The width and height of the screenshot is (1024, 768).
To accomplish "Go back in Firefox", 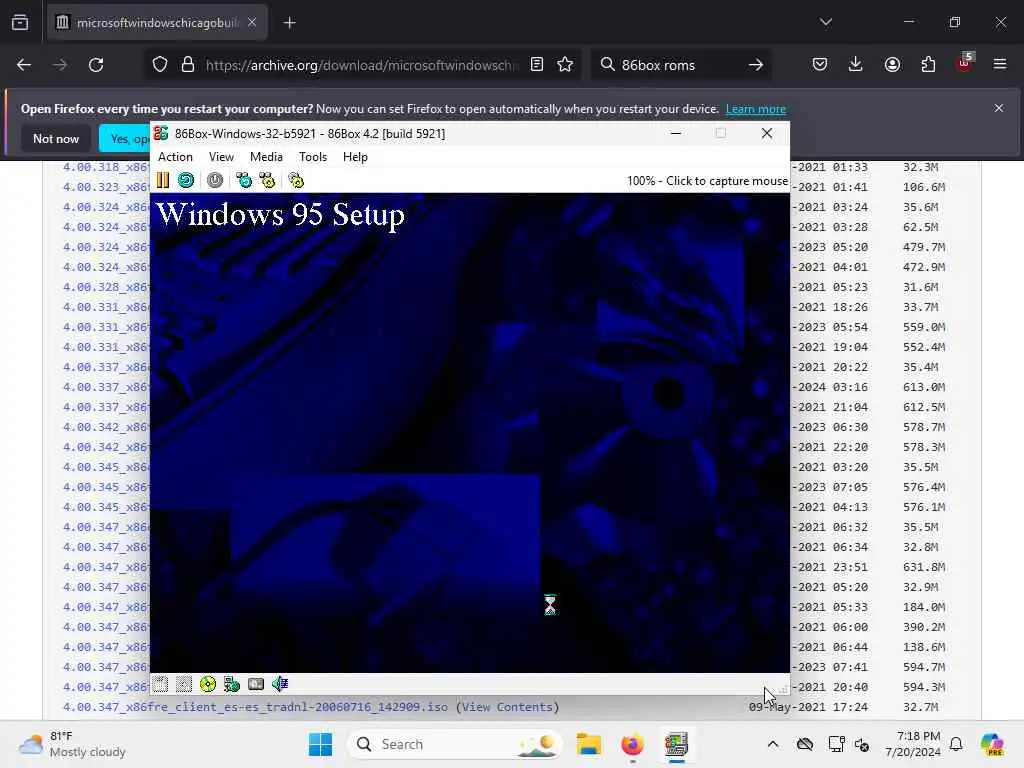I will 24,65.
